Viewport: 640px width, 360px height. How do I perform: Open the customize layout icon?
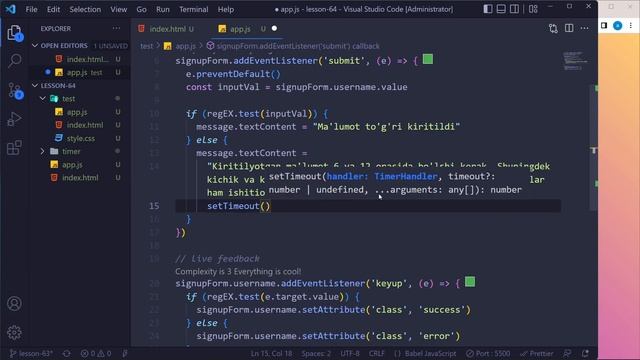533,9
